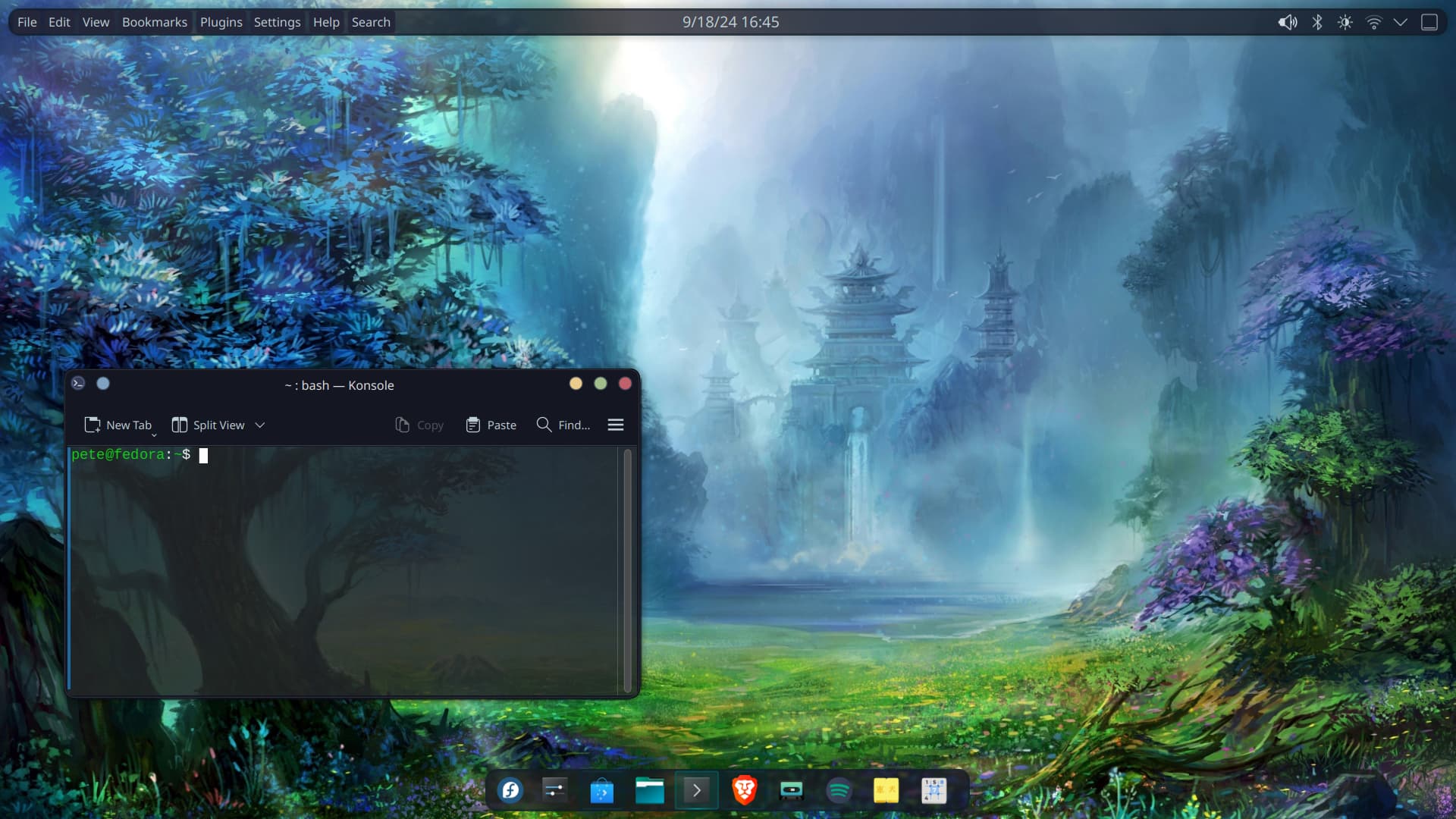
Task: Open the brightness tray icon
Action: pos(1345,22)
